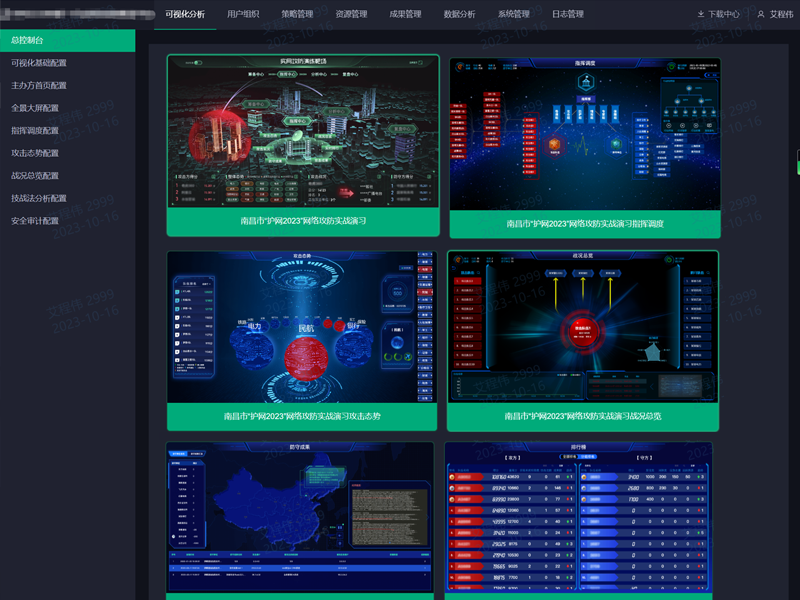This screenshot has height=600, width=800.
Task: Open the 指挥调度 dashboard preview card
Action: point(584,133)
